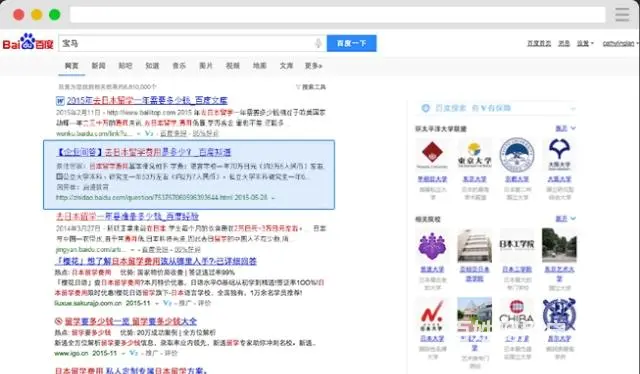Open the 留学要多少钱一览 ad link
This screenshot has width=640, height=374.
pos(131,321)
